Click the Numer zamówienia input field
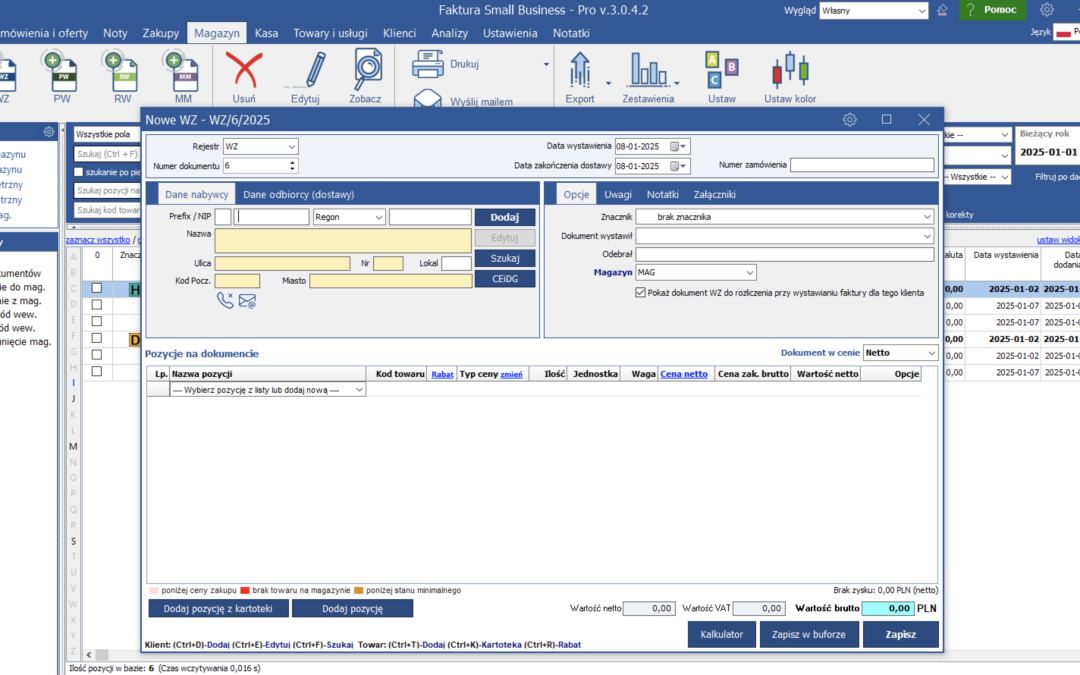The width and height of the screenshot is (1080, 675). click(861, 165)
